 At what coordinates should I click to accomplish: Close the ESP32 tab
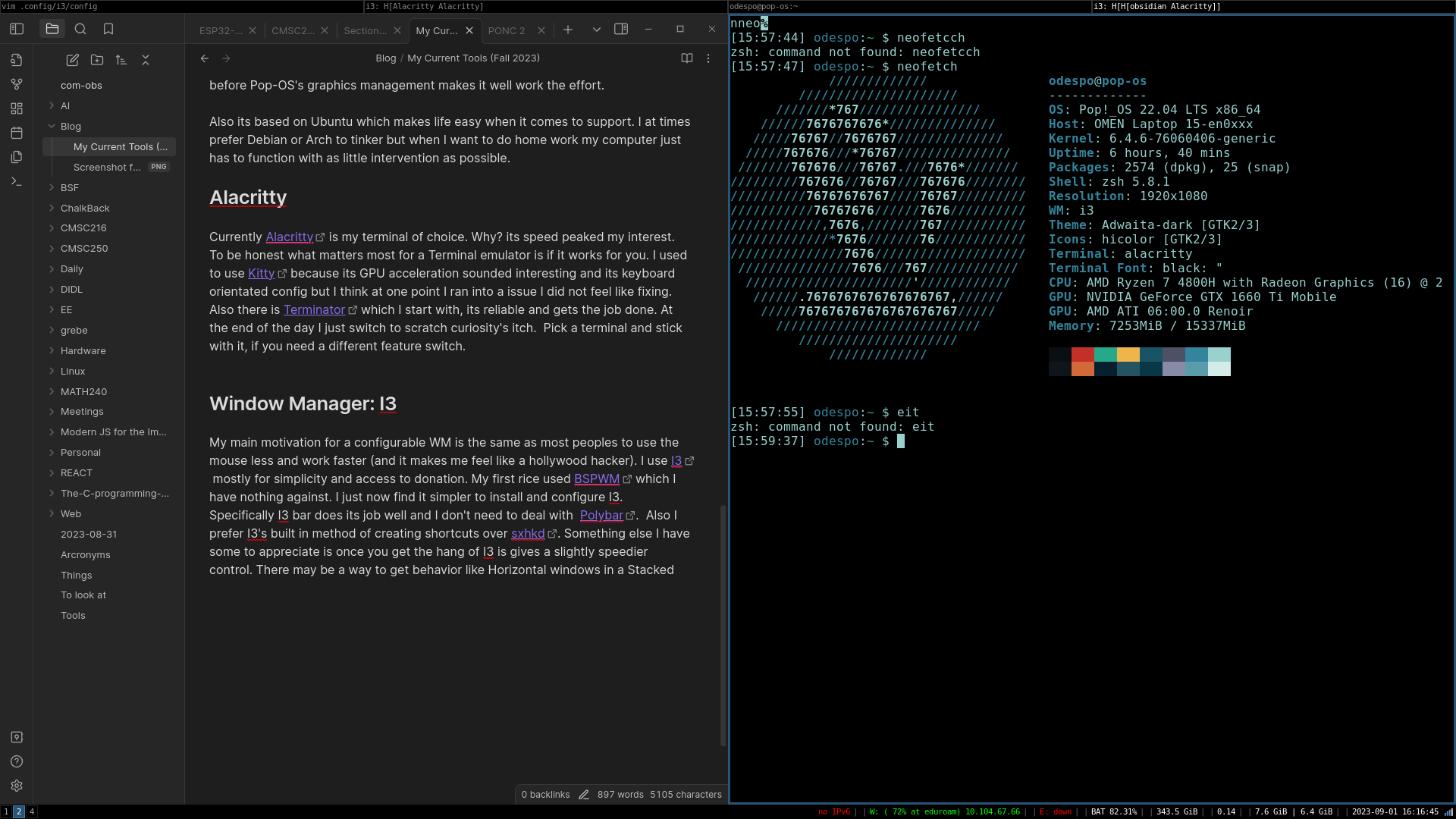pyautogui.click(x=253, y=30)
